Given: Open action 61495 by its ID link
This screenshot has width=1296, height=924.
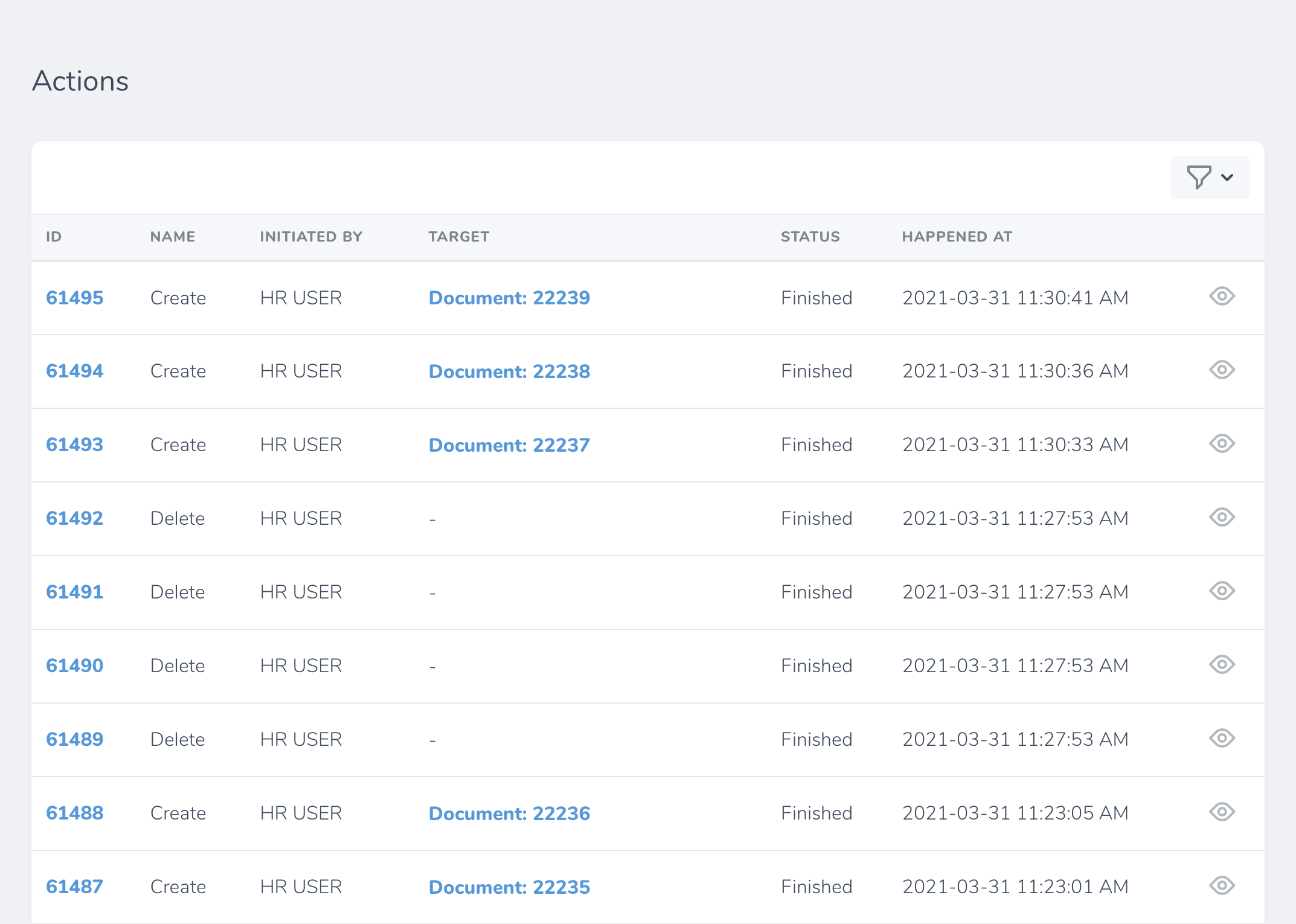Looking at the screenshot, I should point(74,297).
